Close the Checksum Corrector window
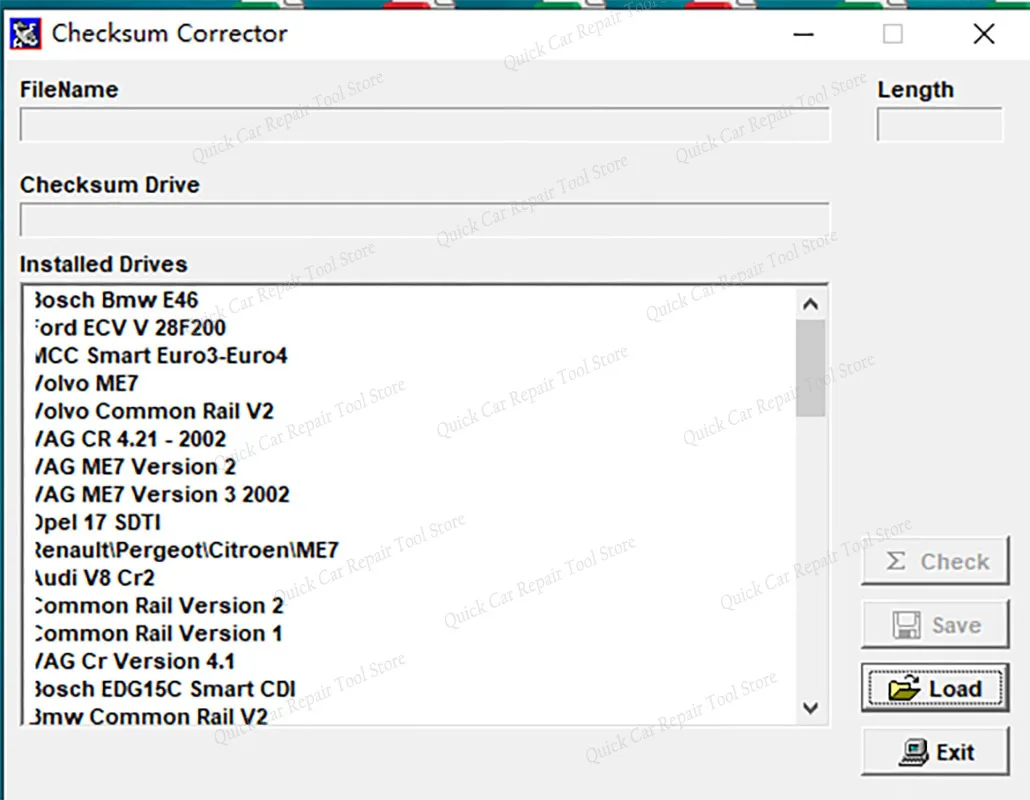Image resolution: width=1030 pixels, height=800 pixels. click(983, 34)
